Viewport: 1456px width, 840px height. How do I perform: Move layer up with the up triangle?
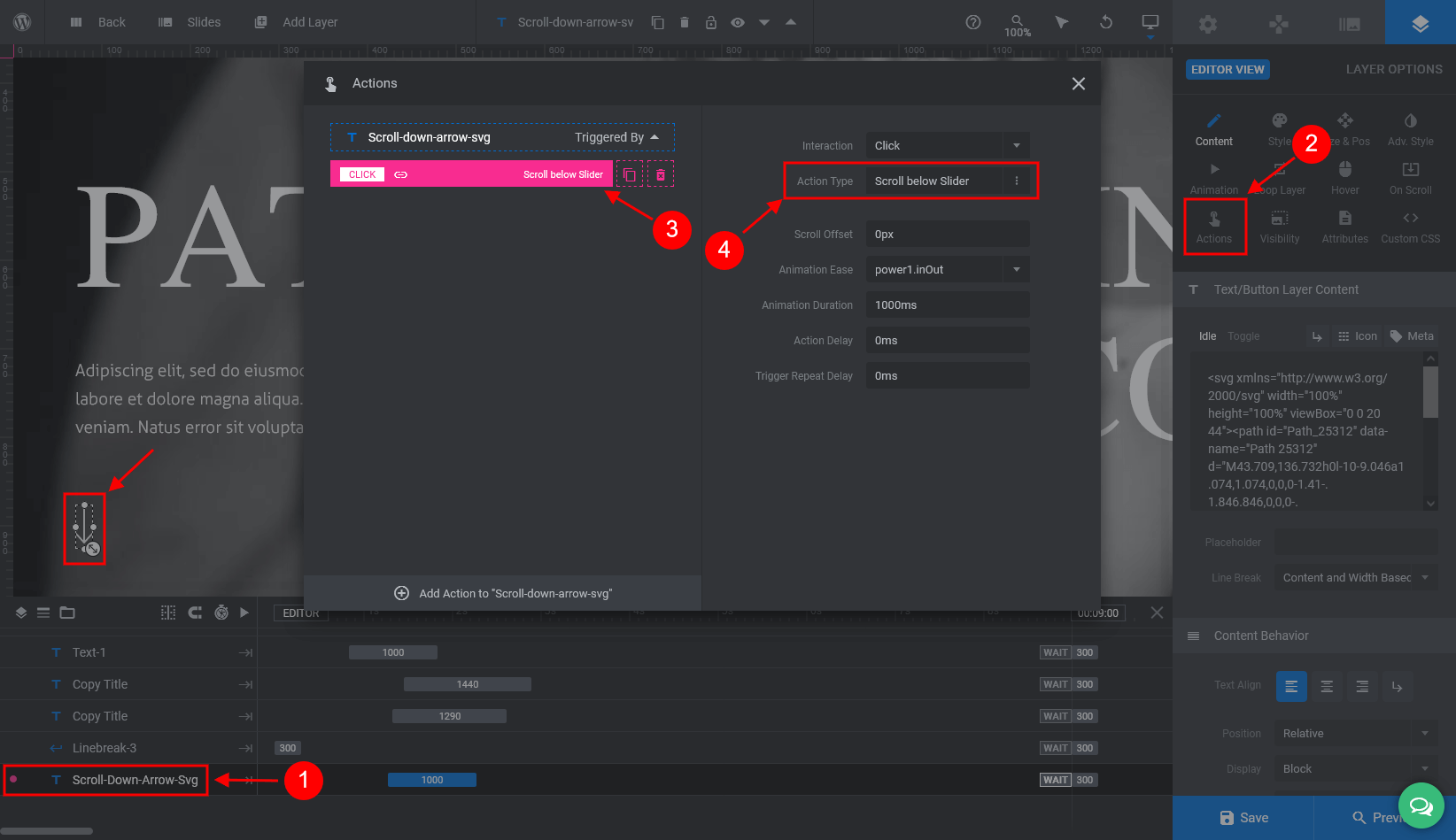coord(791,22)
